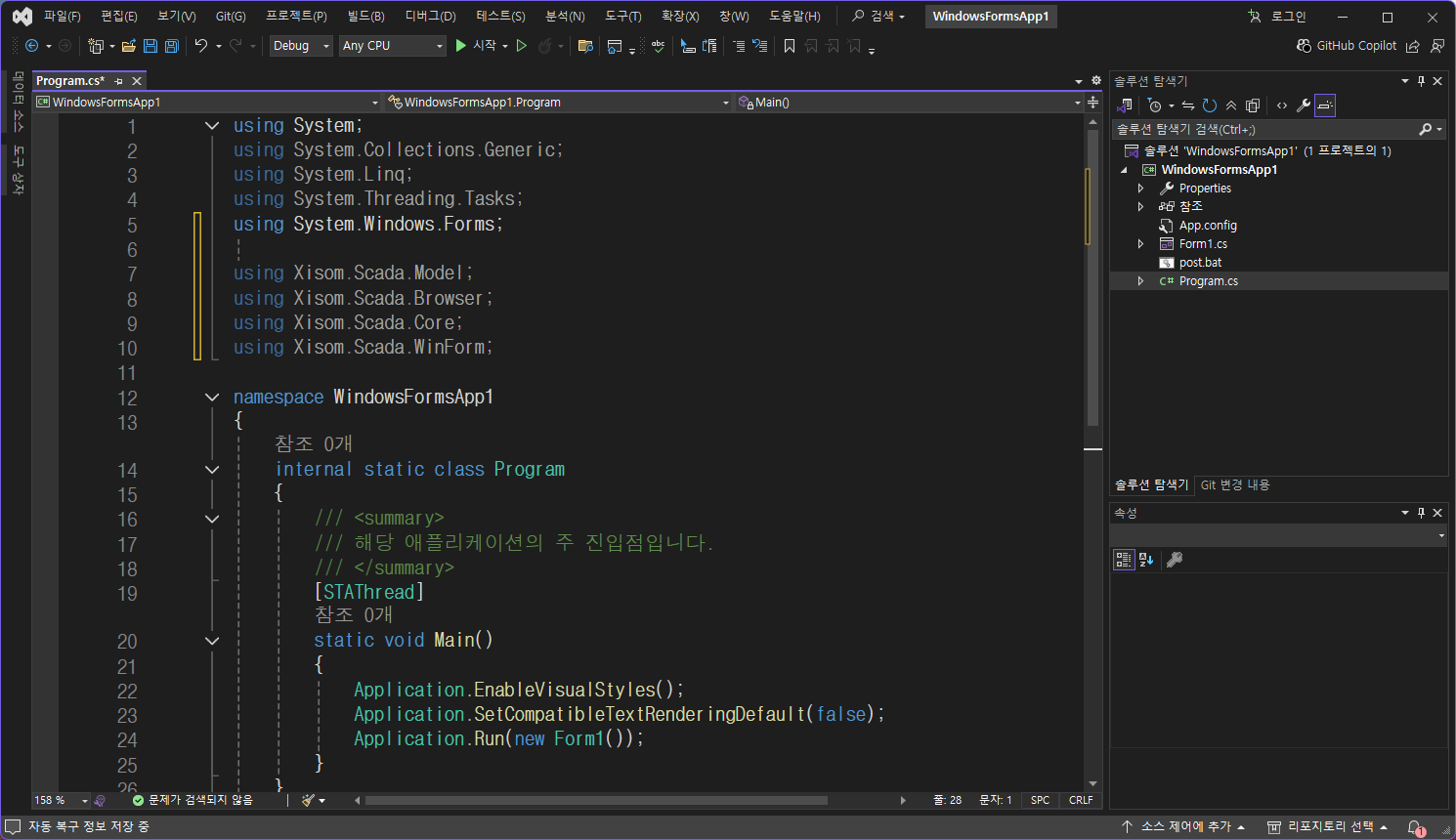Open the Debug configuration dropdown
The image size is (1456, 840).
301,46
